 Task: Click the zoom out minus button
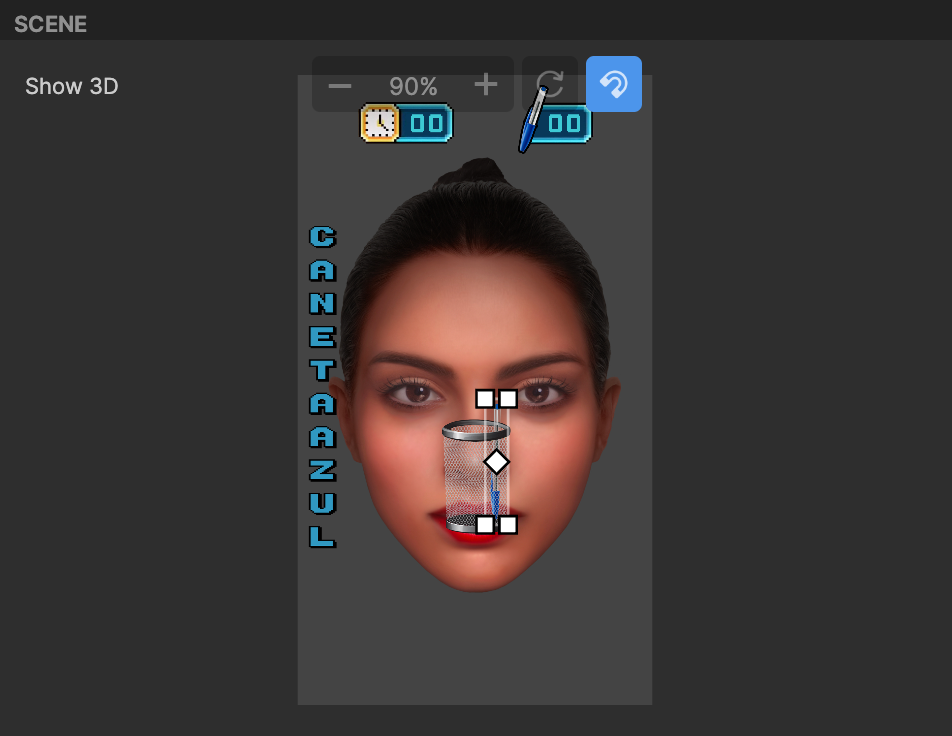pos(340,86)
